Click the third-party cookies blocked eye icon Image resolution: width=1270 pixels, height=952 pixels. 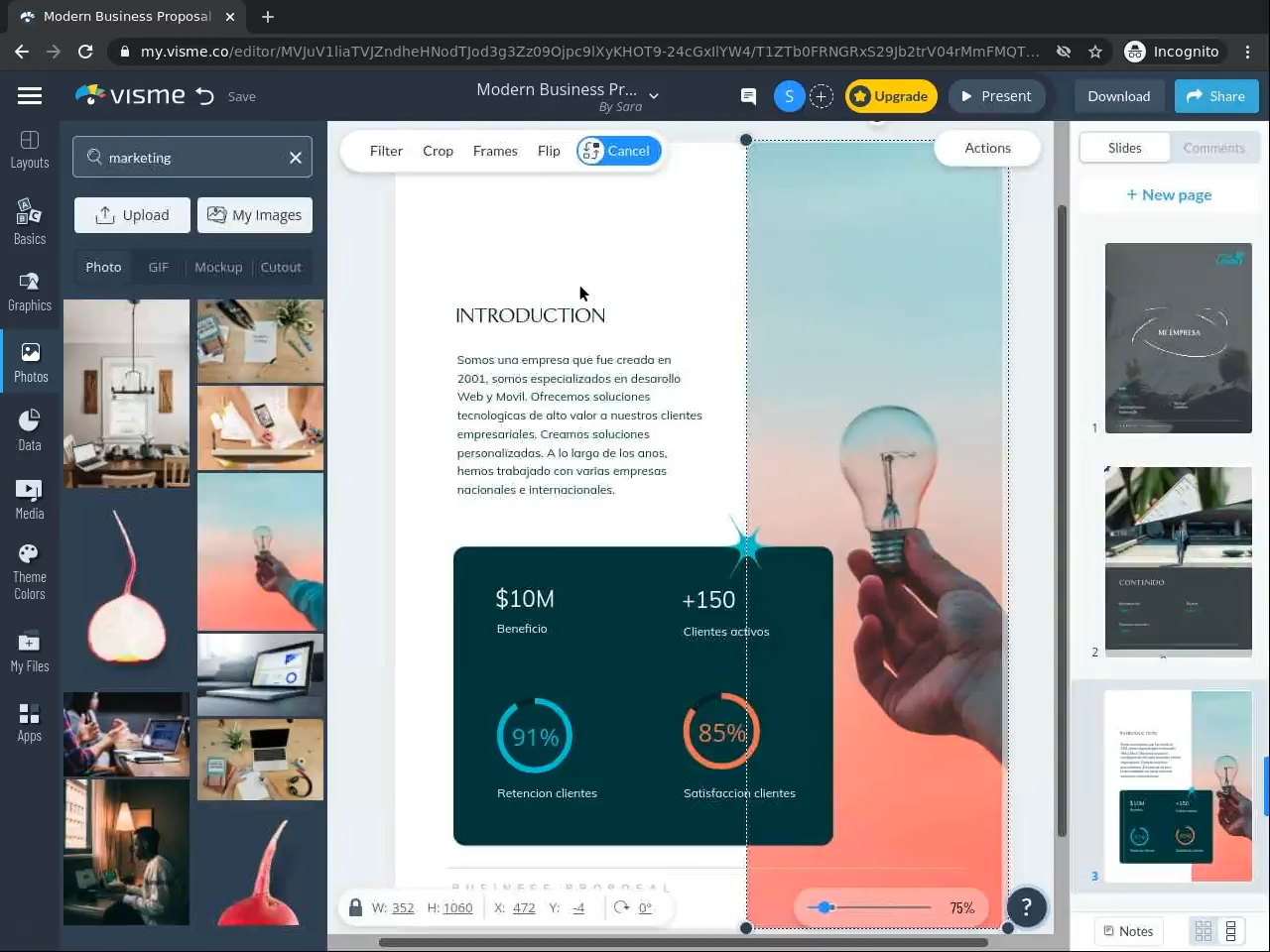coord(1064,52)
